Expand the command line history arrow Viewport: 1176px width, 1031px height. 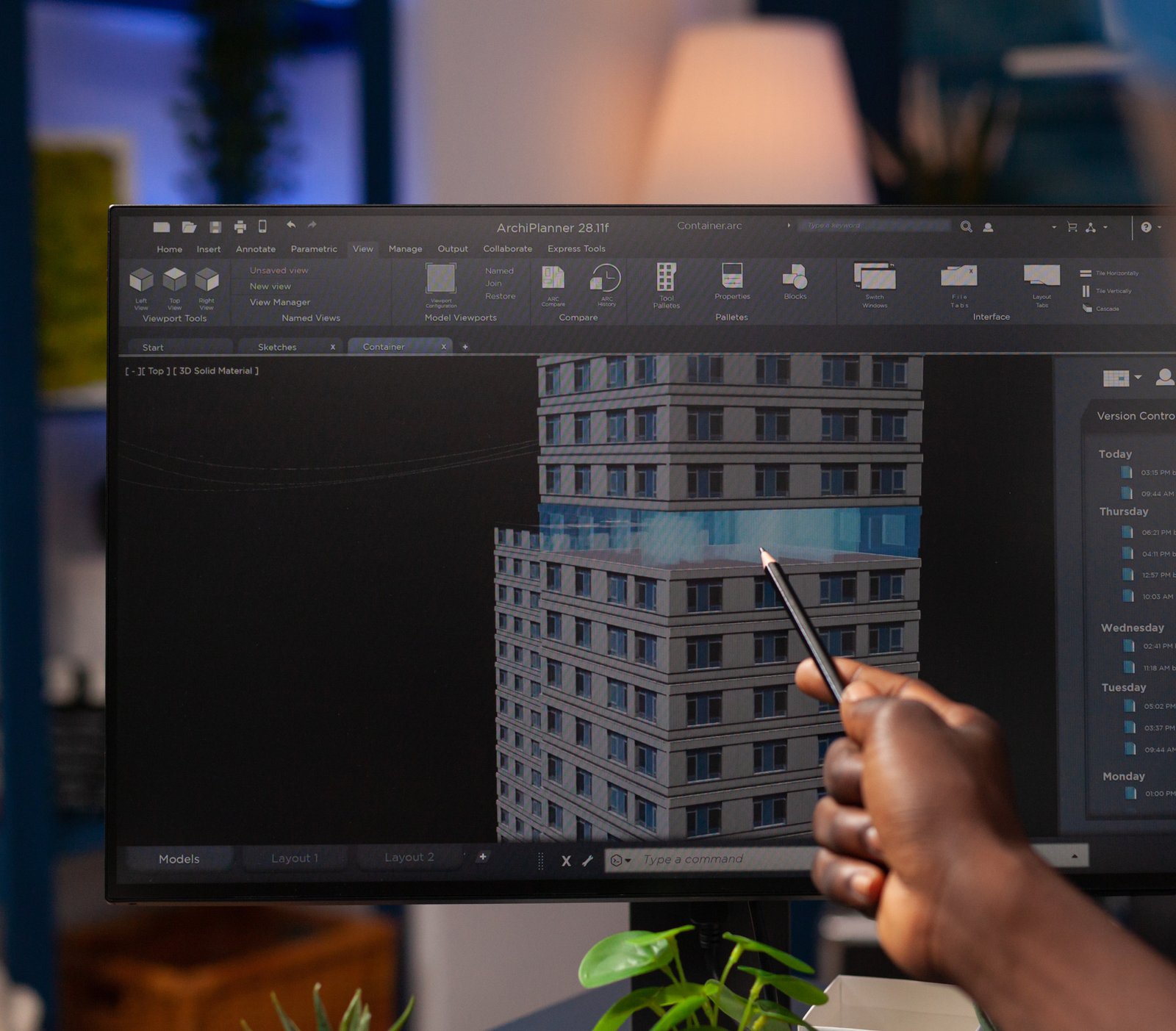[1075, 856]
